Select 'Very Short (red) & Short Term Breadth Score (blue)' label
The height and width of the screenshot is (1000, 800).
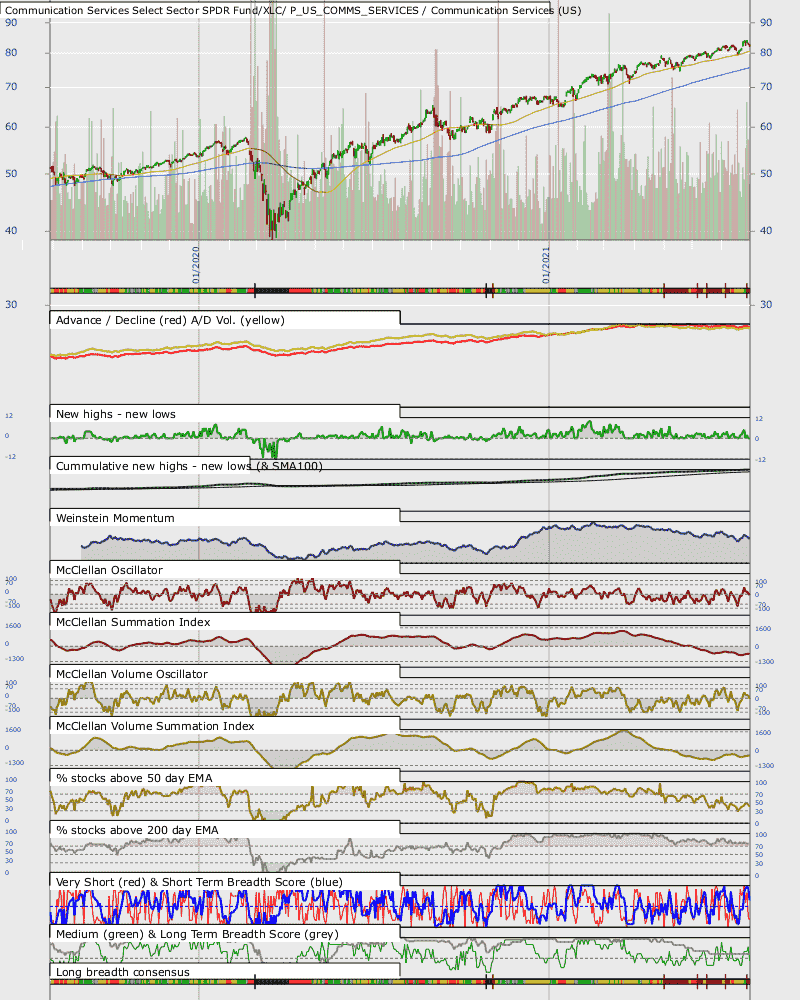pos(199,882)
